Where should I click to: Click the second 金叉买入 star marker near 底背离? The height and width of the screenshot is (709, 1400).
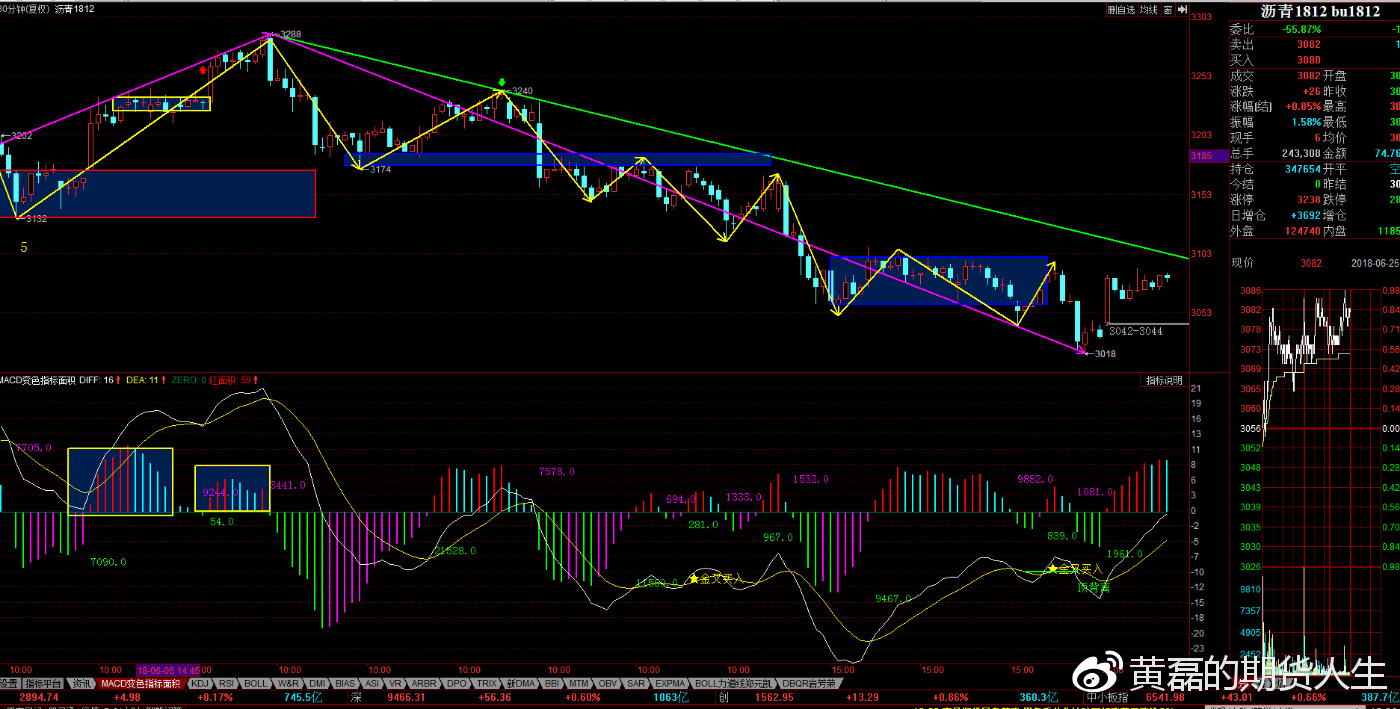point(1053,568)
